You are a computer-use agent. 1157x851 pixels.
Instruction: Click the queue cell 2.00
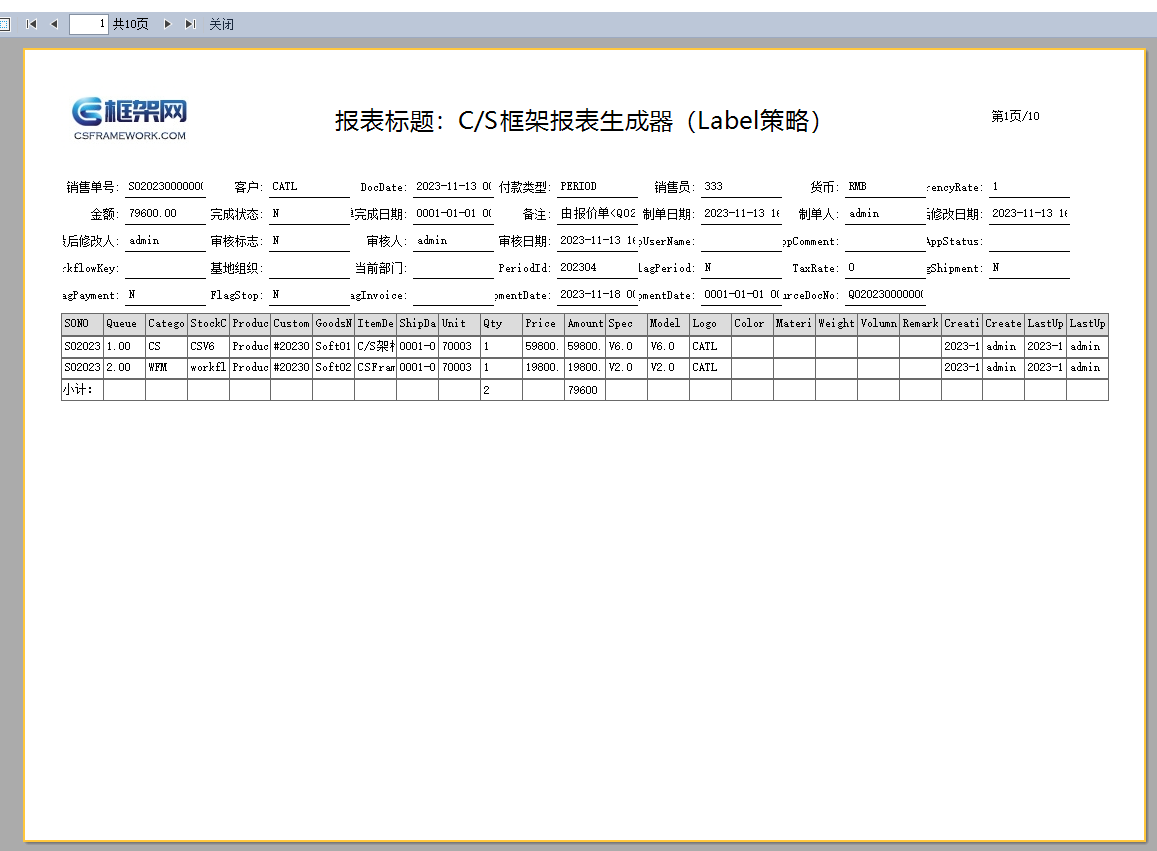[124, 368]
